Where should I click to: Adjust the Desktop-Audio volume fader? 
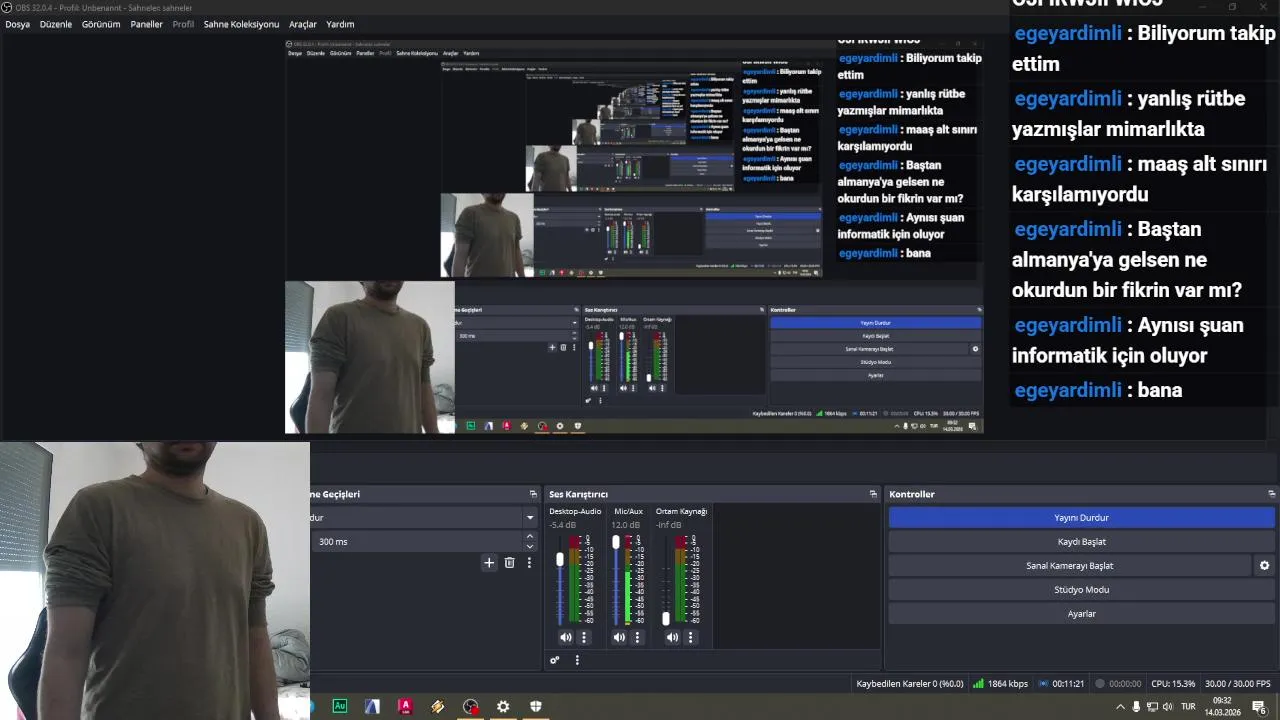(560, 560)
